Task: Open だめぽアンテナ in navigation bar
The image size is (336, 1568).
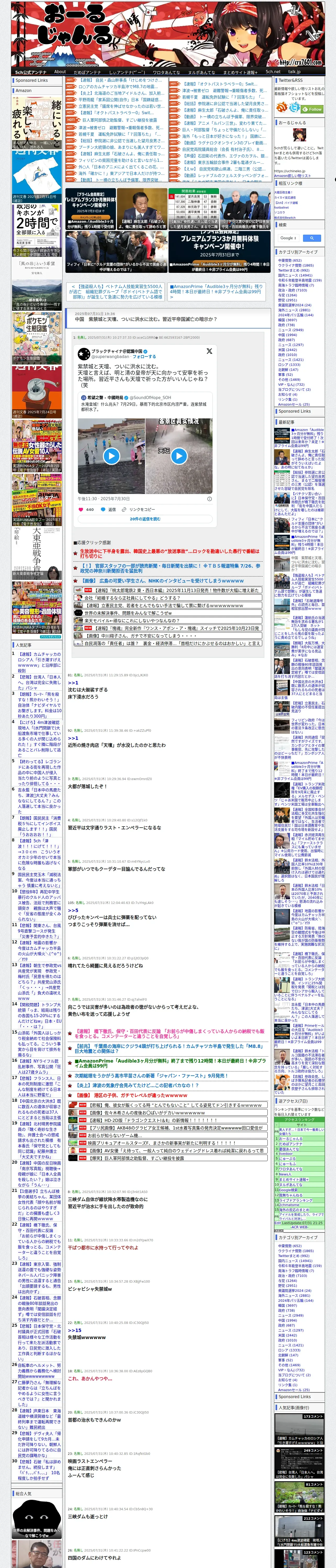Action: (87, 72)
